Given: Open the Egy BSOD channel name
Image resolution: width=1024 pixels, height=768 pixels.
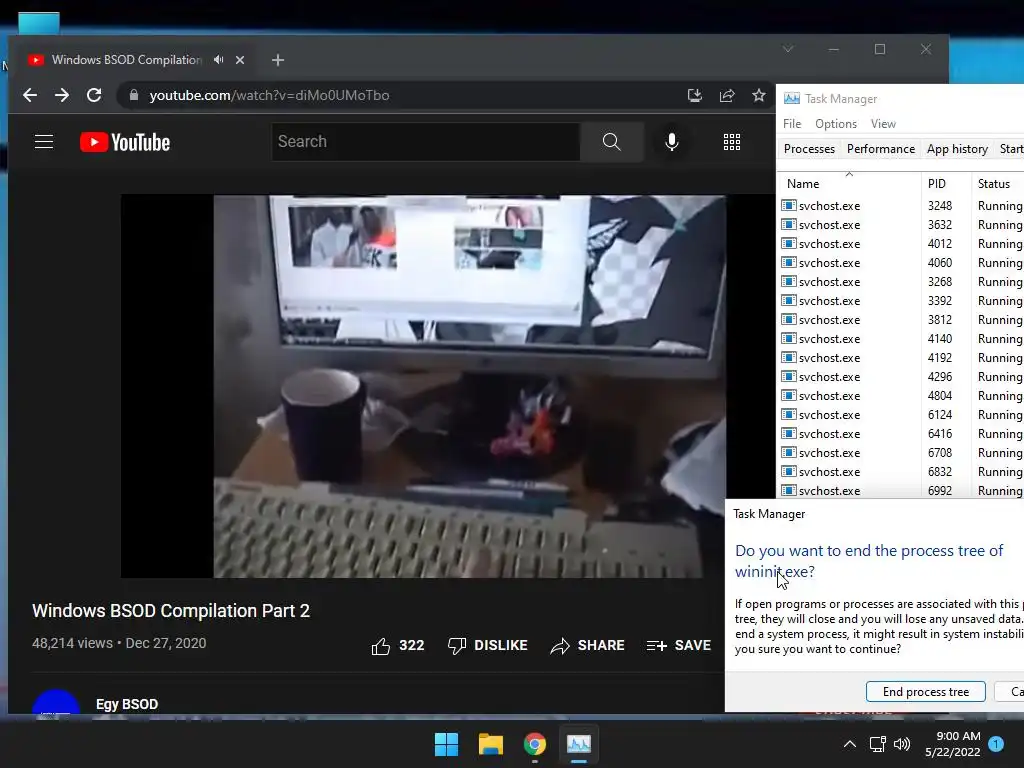Looking at the screenshot, I should (x=127, y=704).
